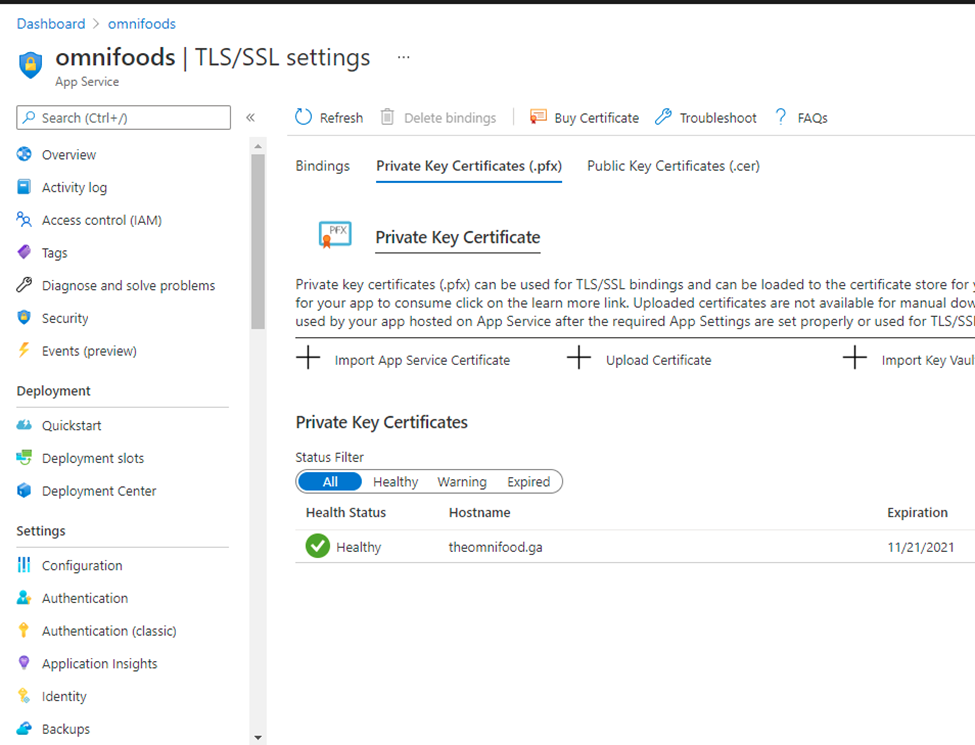
Task: Filter certificates by Warning status
Action: 462,481
